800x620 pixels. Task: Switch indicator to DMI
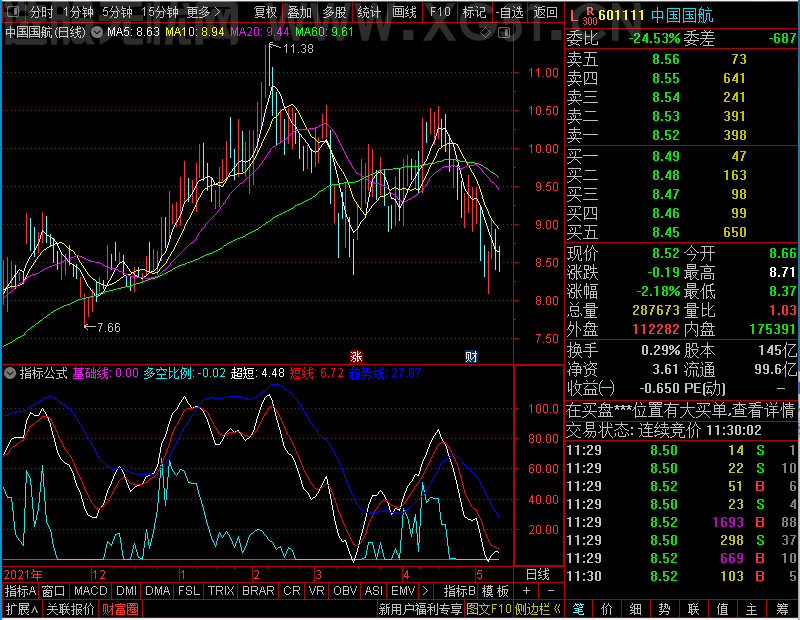tap(126, 591)
